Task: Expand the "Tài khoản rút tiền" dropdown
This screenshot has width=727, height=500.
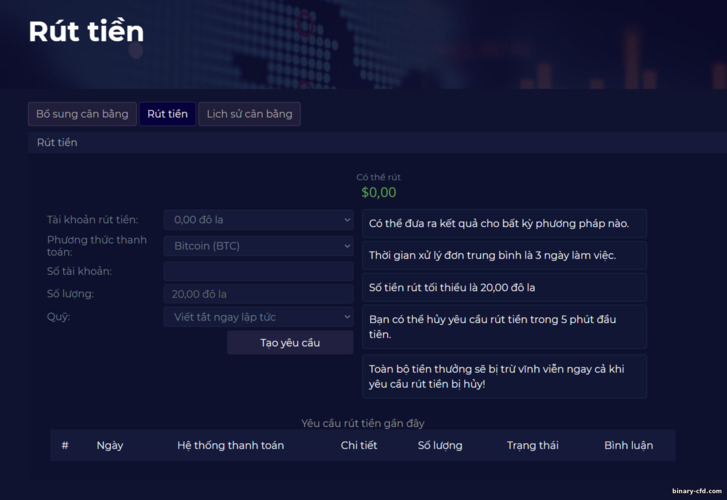Action: (x=258, y=219)
